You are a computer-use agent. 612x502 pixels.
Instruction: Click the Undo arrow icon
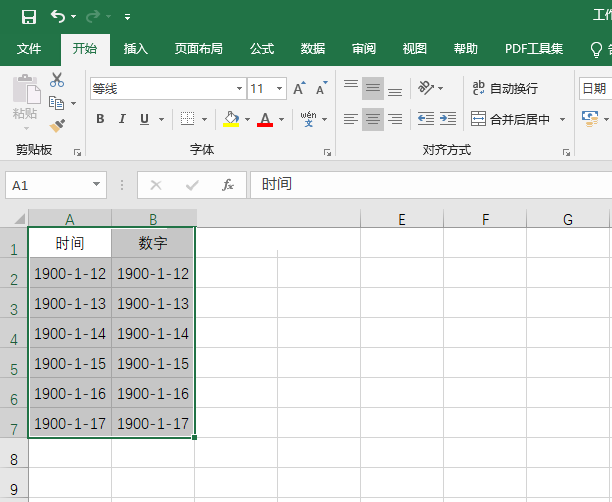pos(58,16)
